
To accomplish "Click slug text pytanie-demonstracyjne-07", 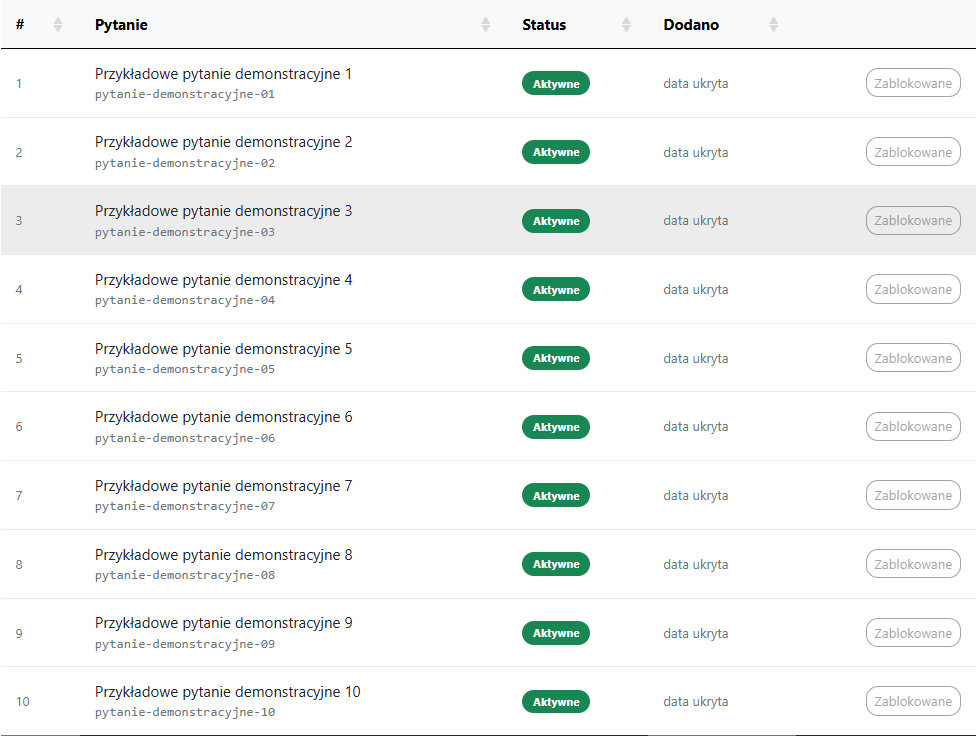I will [x=185, y=506].
